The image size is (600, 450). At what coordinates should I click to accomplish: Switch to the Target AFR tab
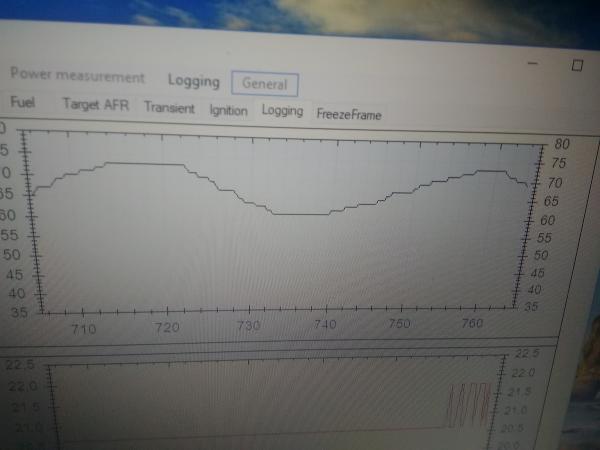95,105
